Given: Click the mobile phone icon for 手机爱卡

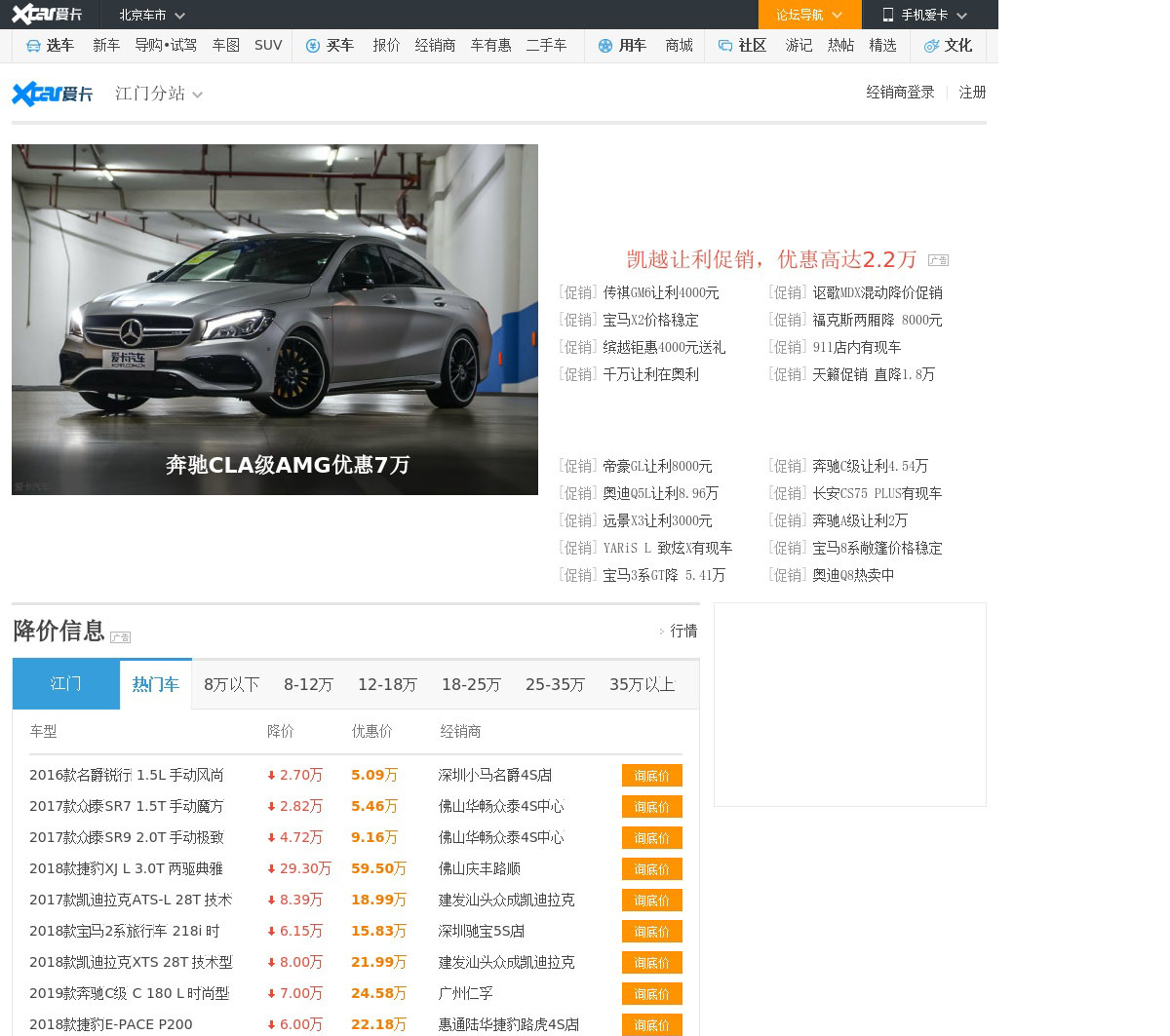Looking at the screenshot, I should click(x=887, y=15).
